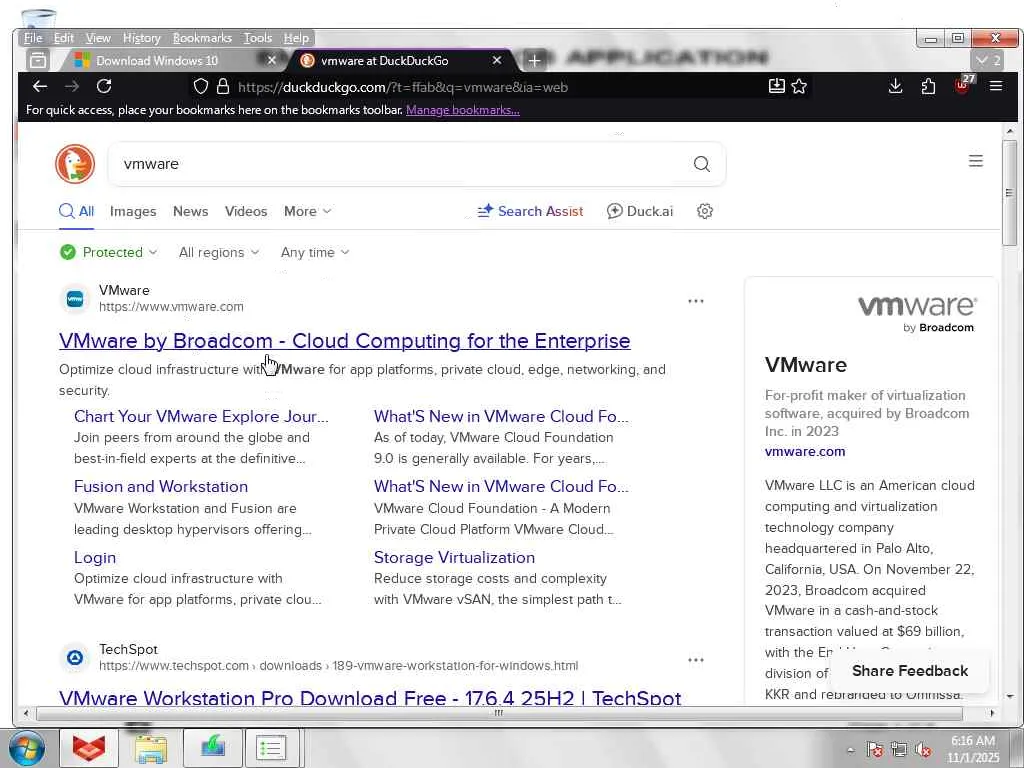Open the Edit menu
The width and height of the screenshot is (1024, 768).
[x=63, y=38]
